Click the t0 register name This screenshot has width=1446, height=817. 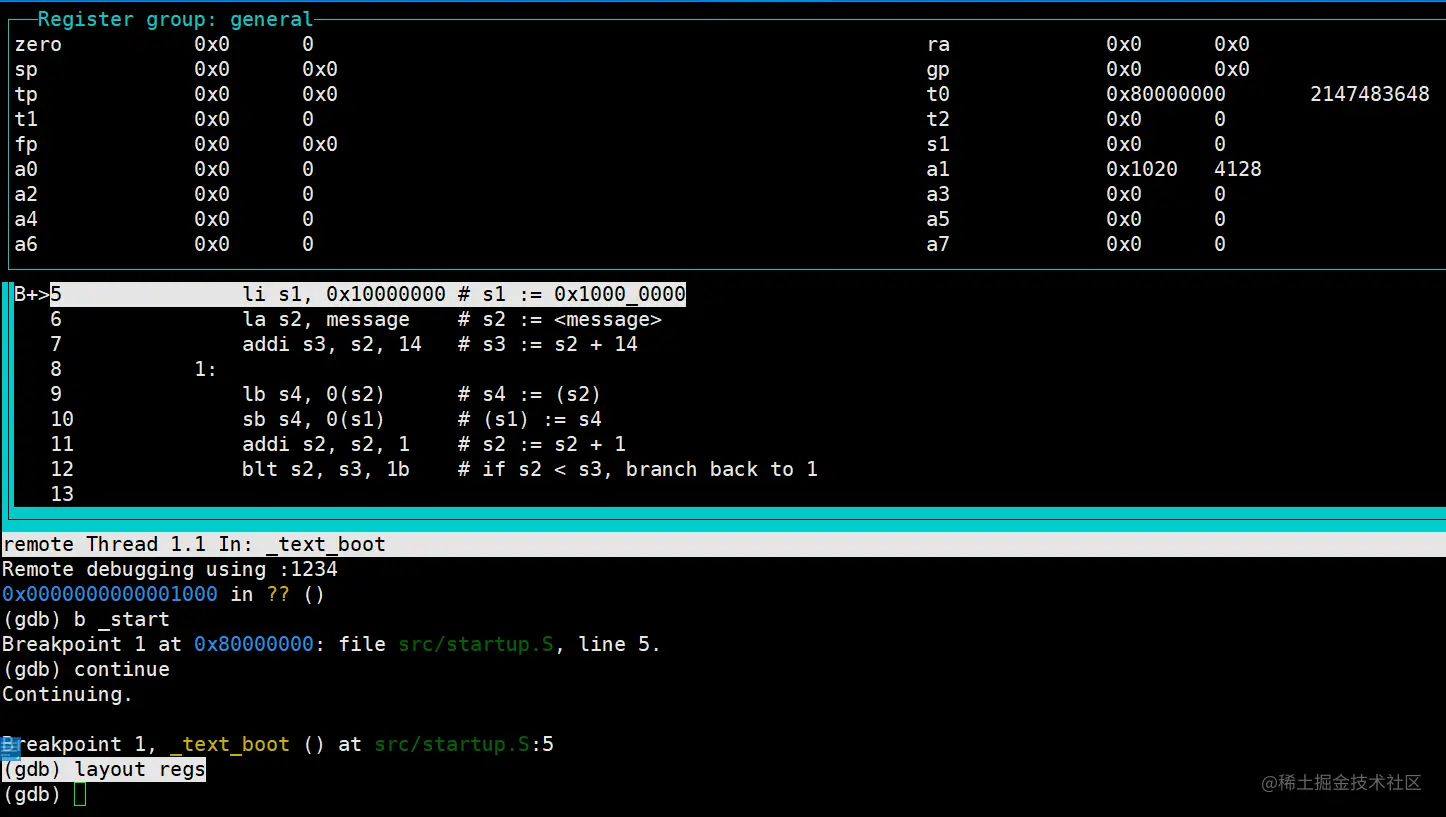(x=938, y=94)
